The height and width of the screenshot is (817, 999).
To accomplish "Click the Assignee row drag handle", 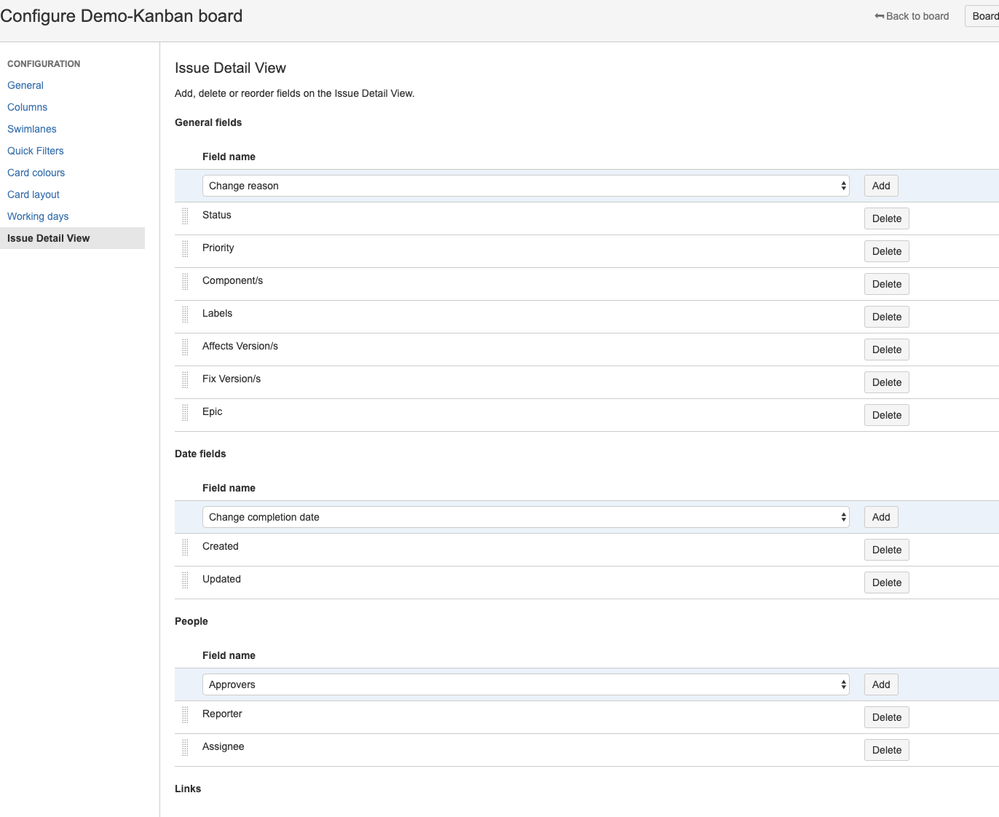I will 185,746.
